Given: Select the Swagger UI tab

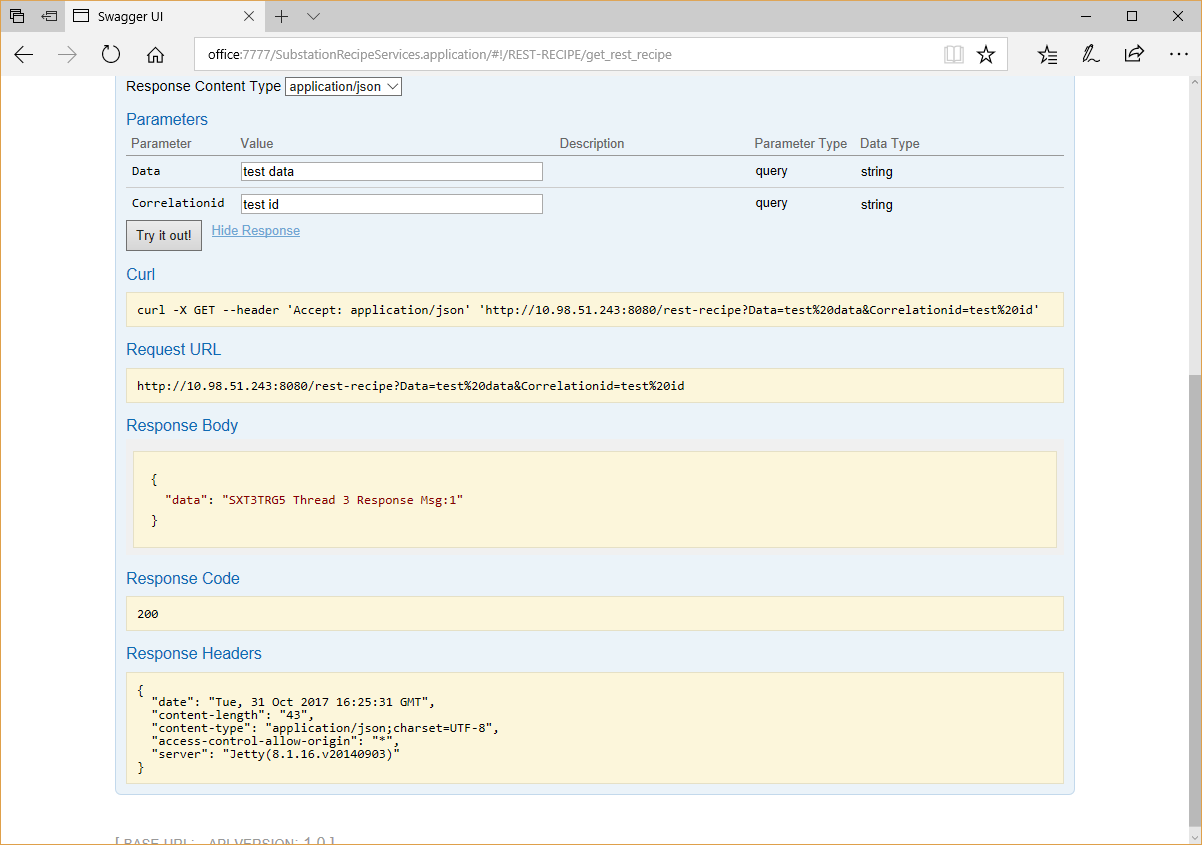Looking at the screenshot, I should (x=150, y=17).
